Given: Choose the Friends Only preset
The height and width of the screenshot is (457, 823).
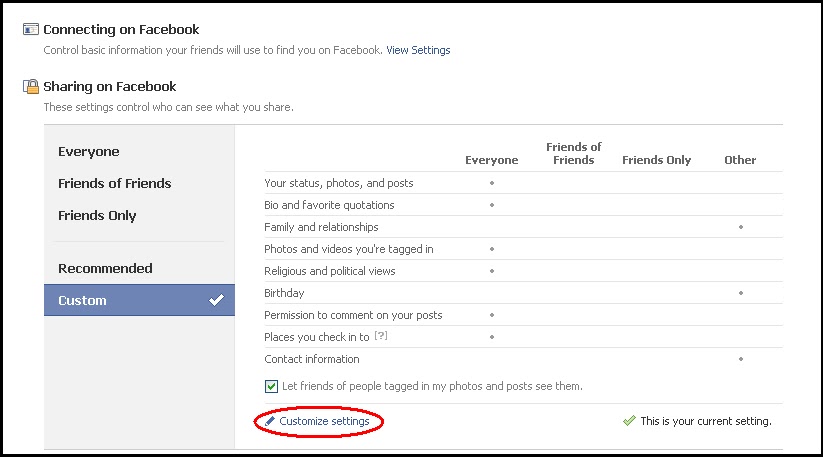Looking at the screenshot, I should point(97,216).
